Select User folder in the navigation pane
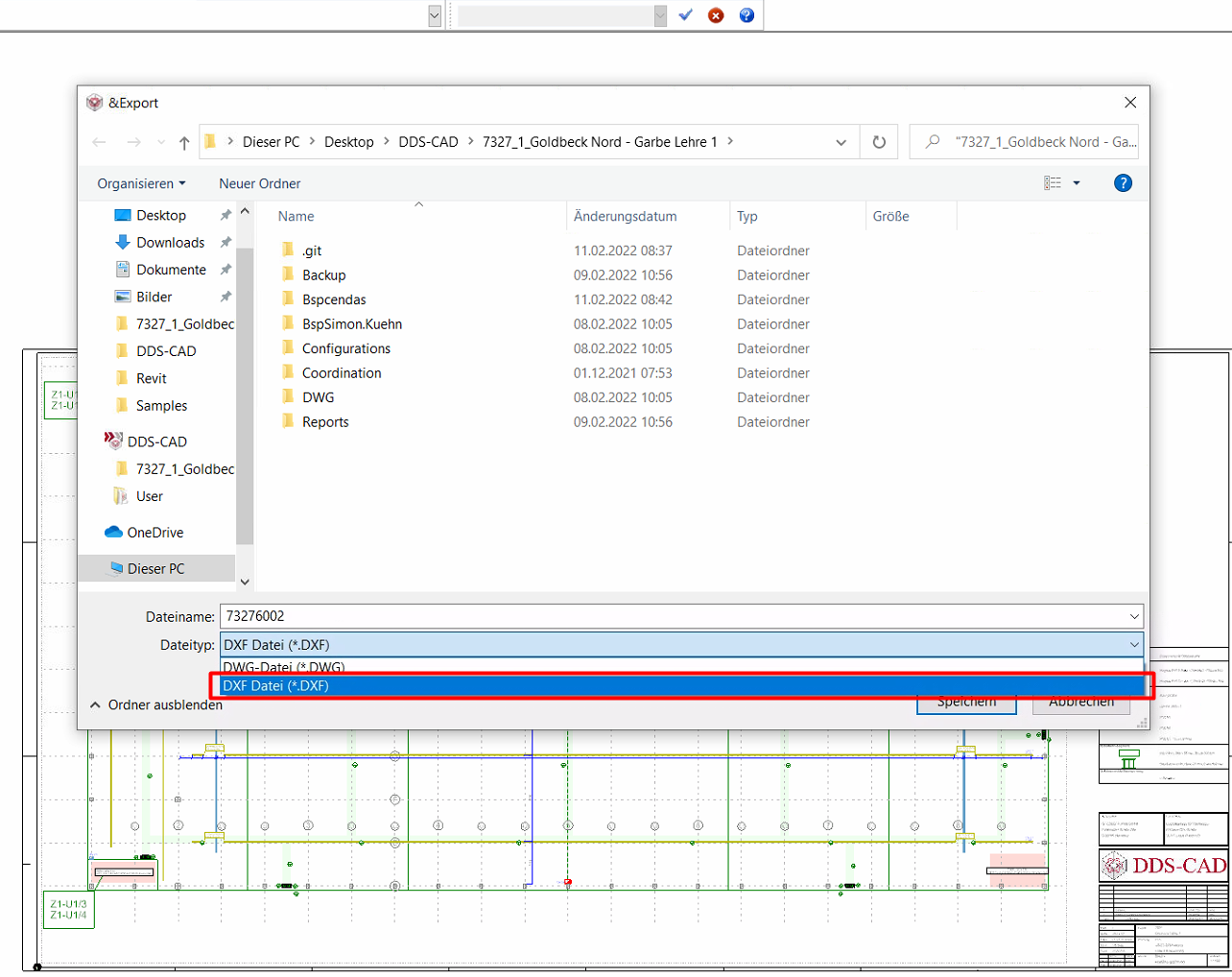 (149, 496)
